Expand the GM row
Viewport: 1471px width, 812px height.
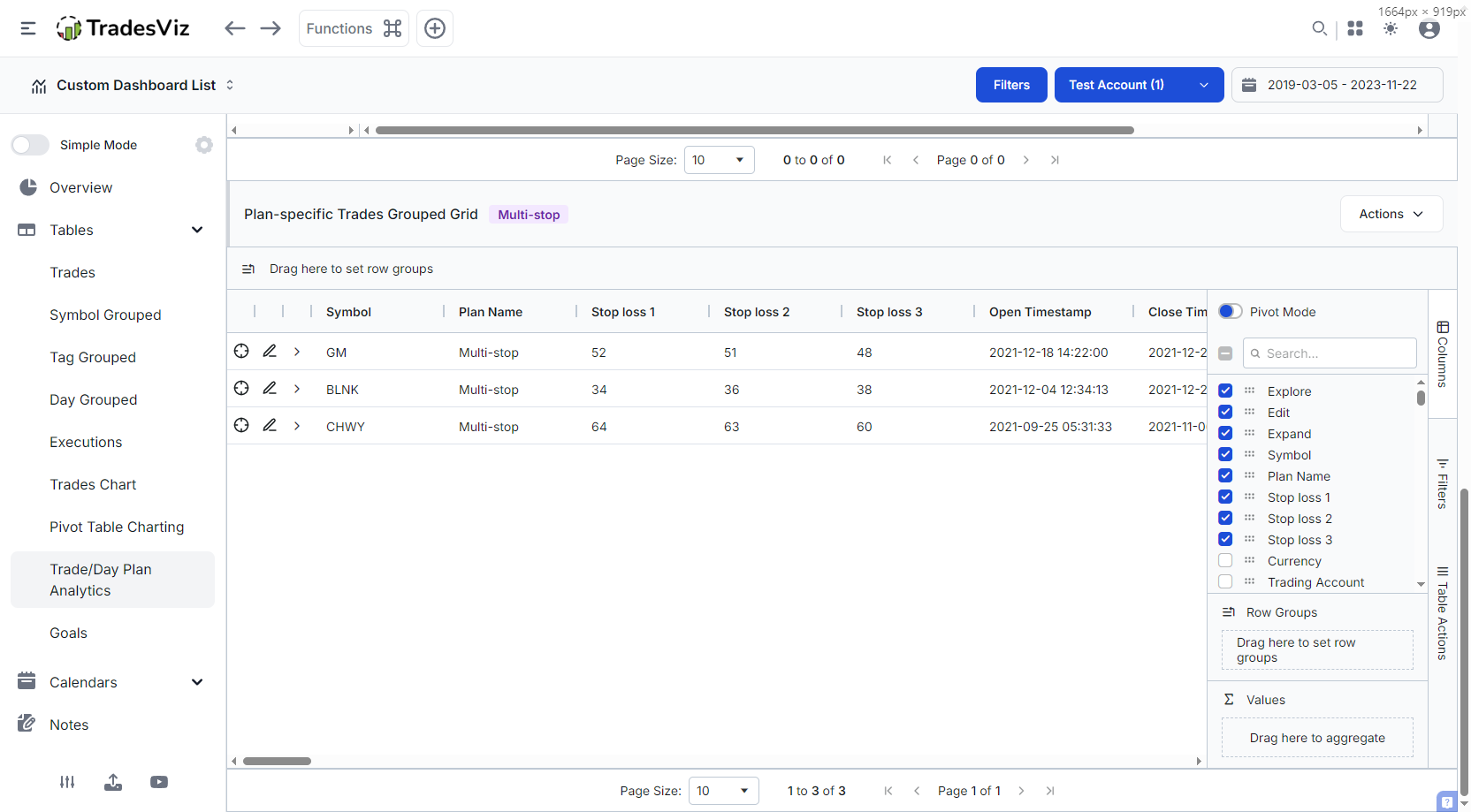(x=297, y=352)
